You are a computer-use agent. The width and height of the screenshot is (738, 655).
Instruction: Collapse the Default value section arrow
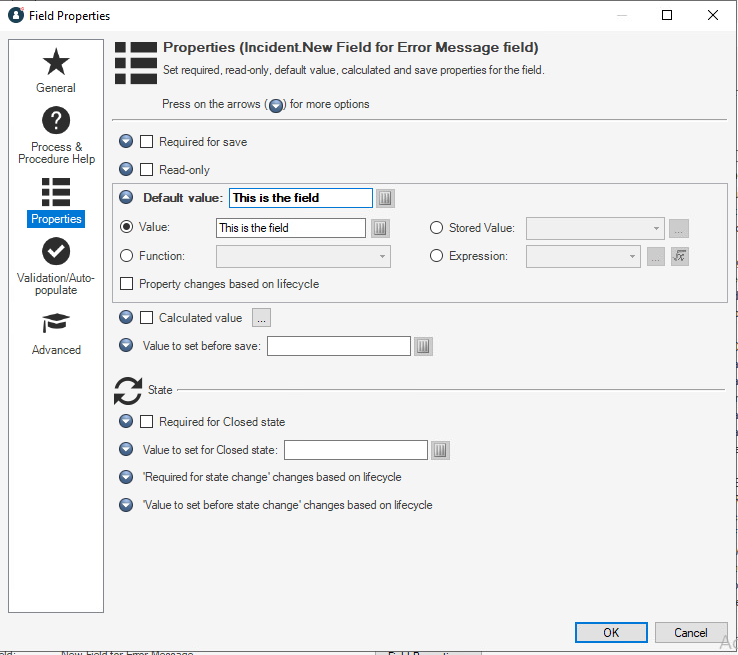126,198
